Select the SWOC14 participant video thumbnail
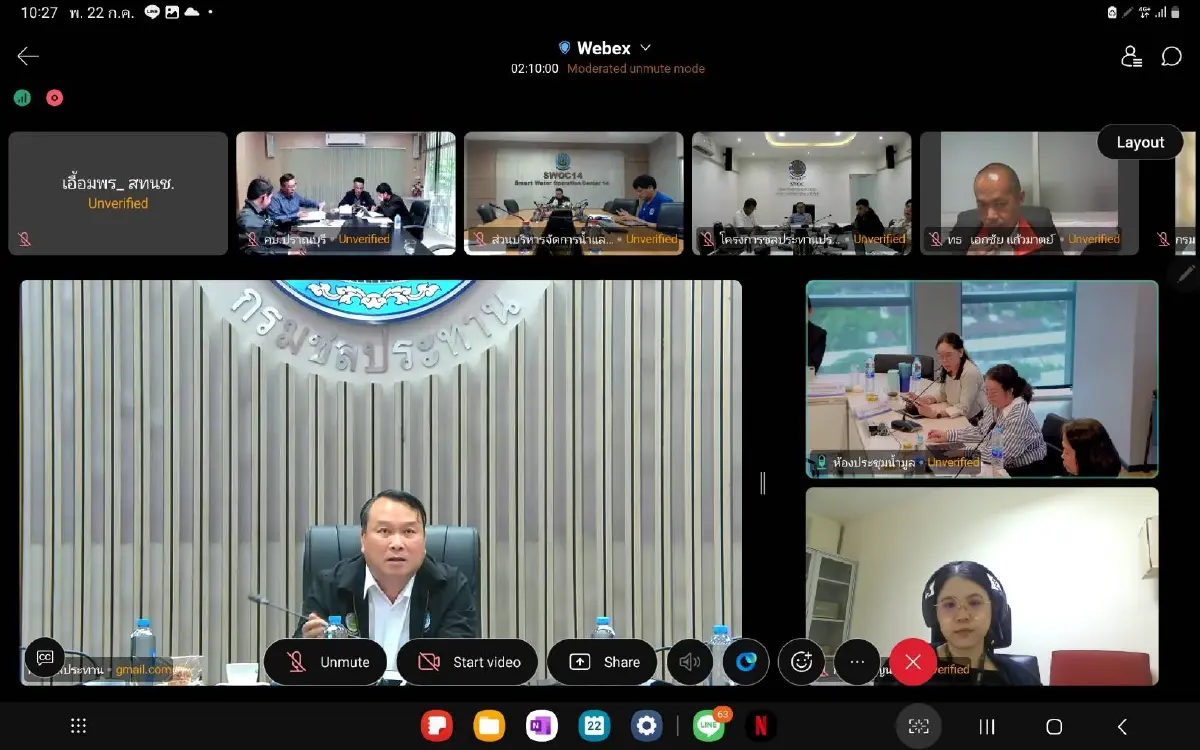This screenshot has height=750, width=1200. pyautogui.click(x=574, y=193)
